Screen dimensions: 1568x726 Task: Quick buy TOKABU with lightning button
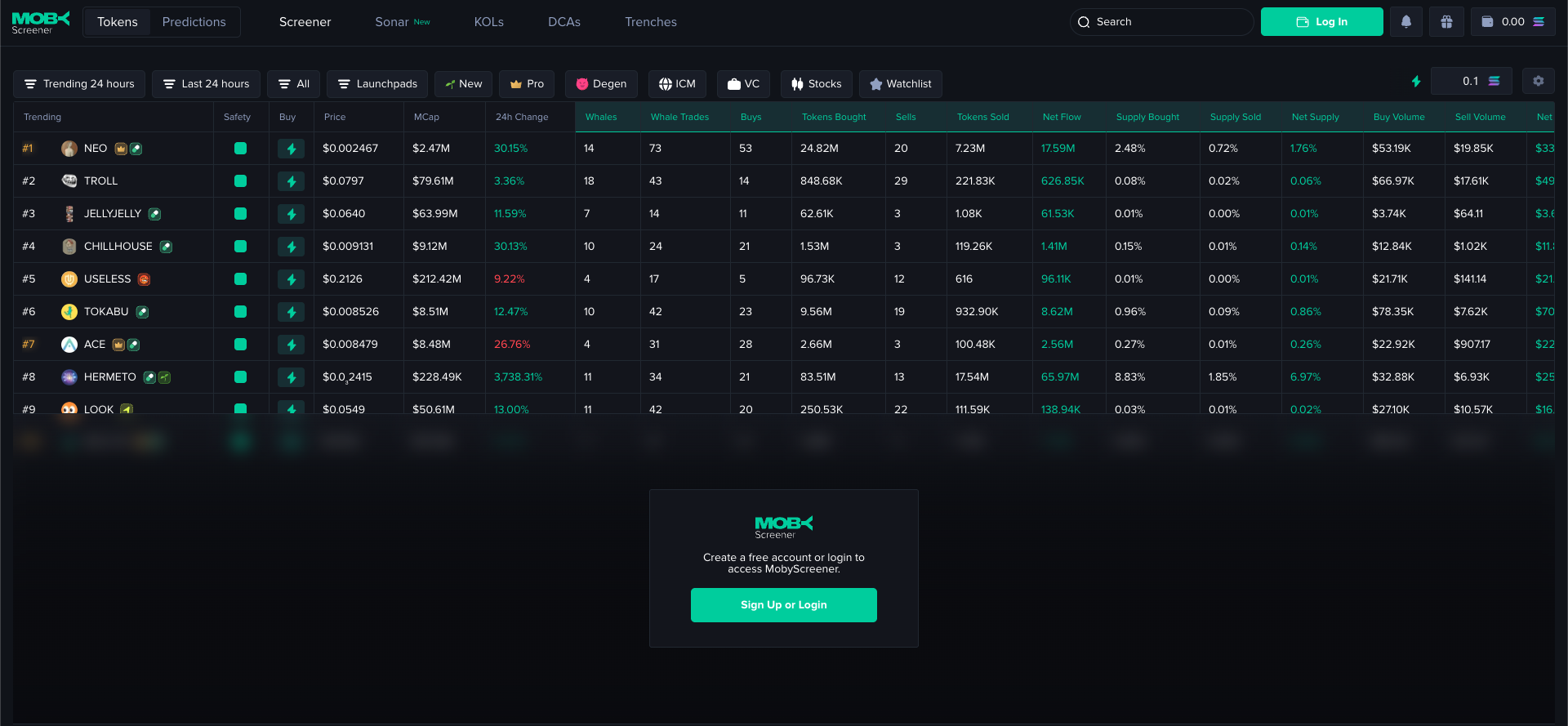[292, 312]
